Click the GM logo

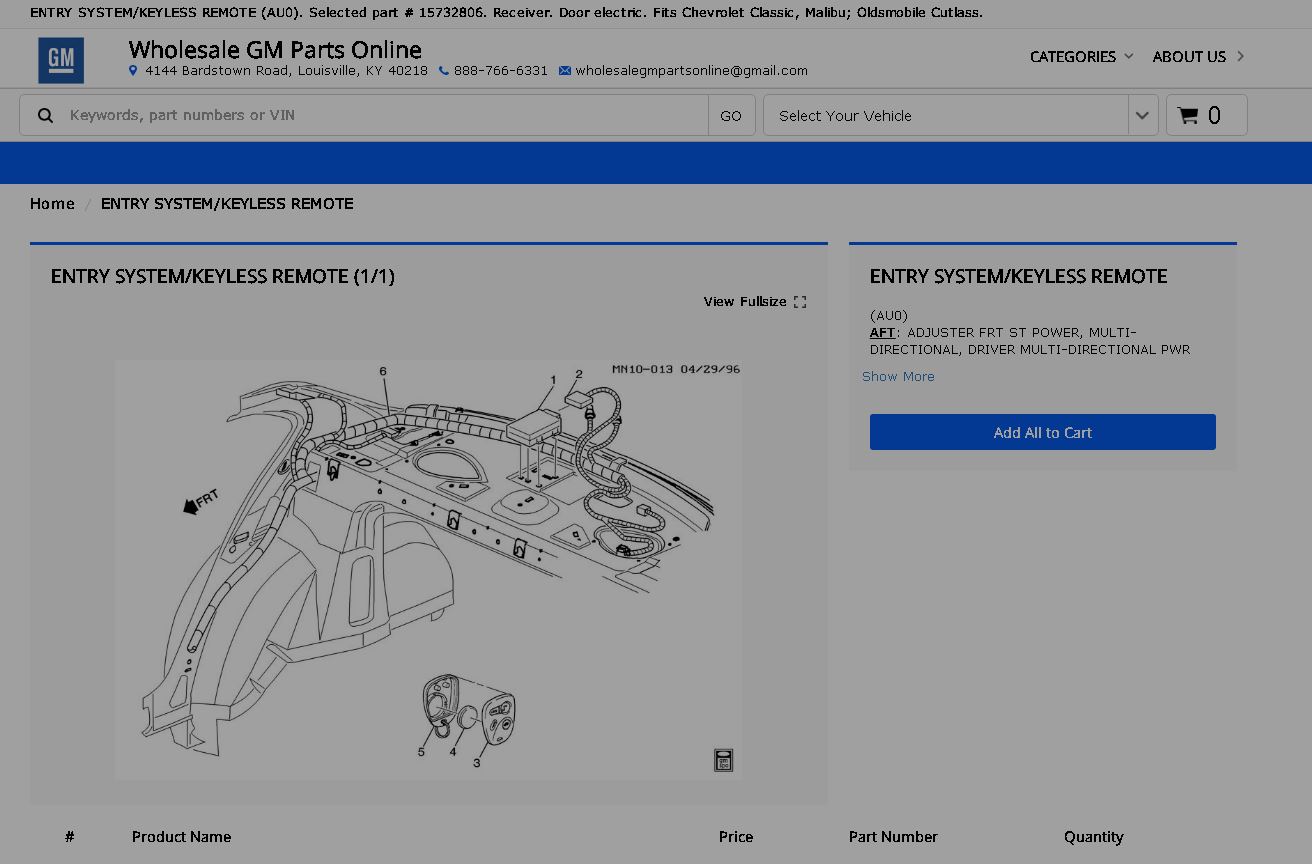61,60
